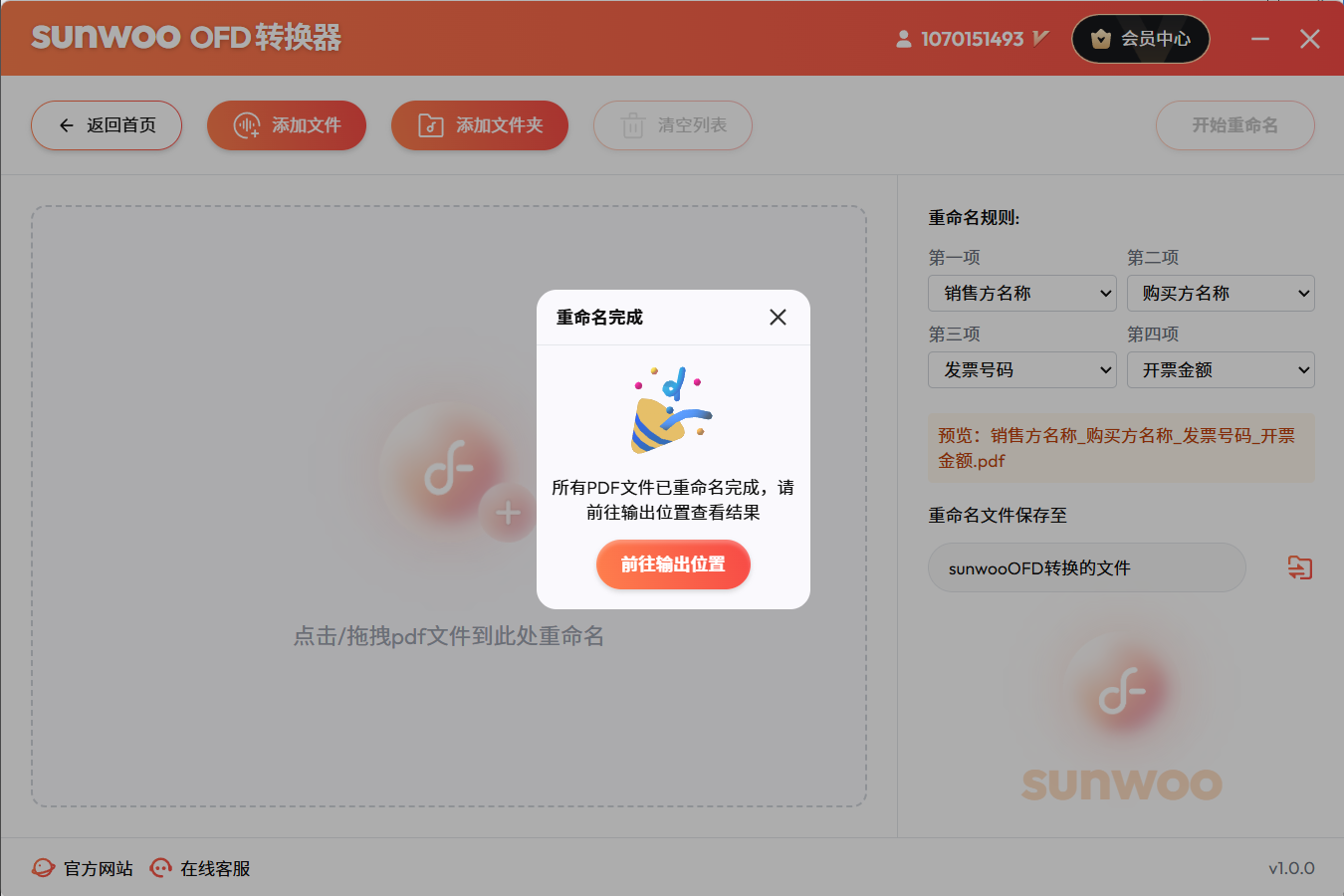Screen dimensions: 1344x896
Task: Open the 第一项 销售方名称 dropdown
Action: click(1022, 293)
